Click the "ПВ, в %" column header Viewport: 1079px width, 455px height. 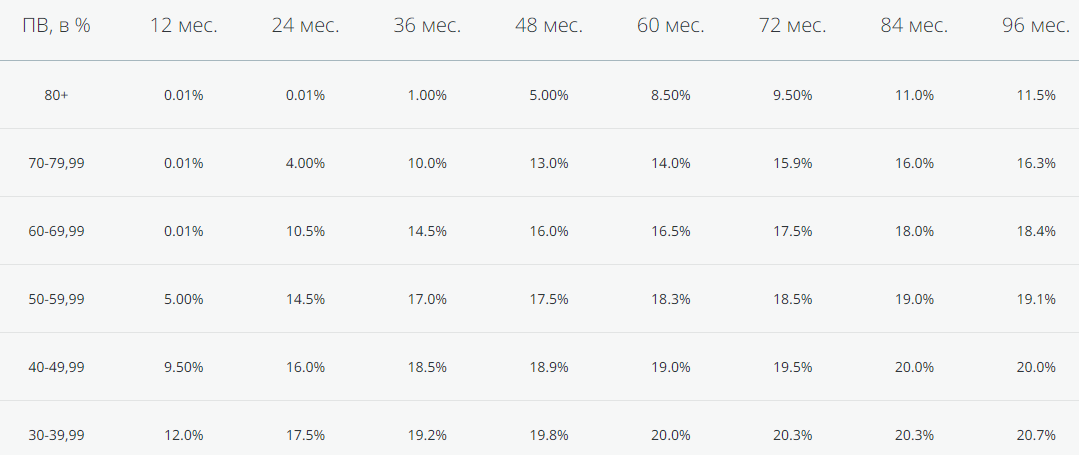(x=56, y=26)
